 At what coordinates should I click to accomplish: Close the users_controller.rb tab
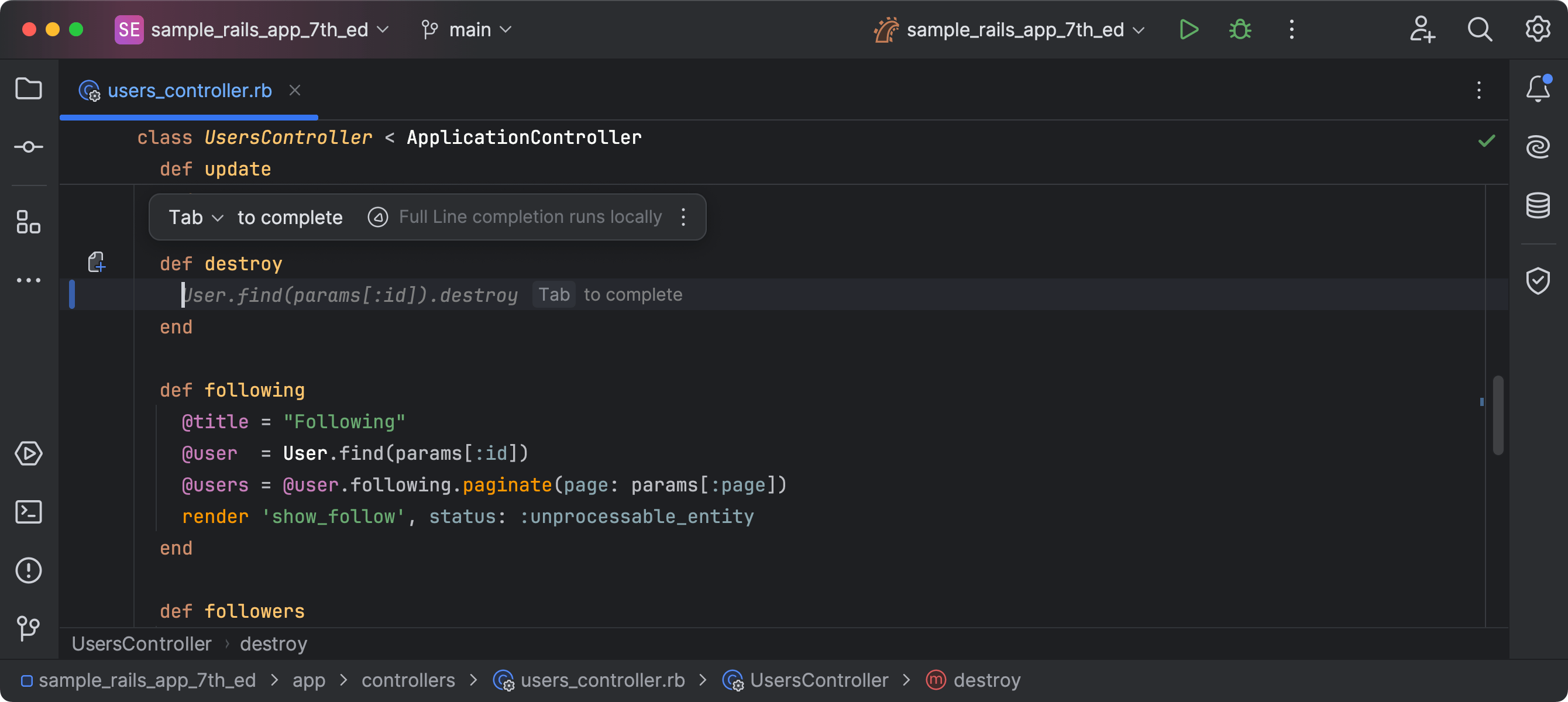pyautogui.click(x=295, y=91)
